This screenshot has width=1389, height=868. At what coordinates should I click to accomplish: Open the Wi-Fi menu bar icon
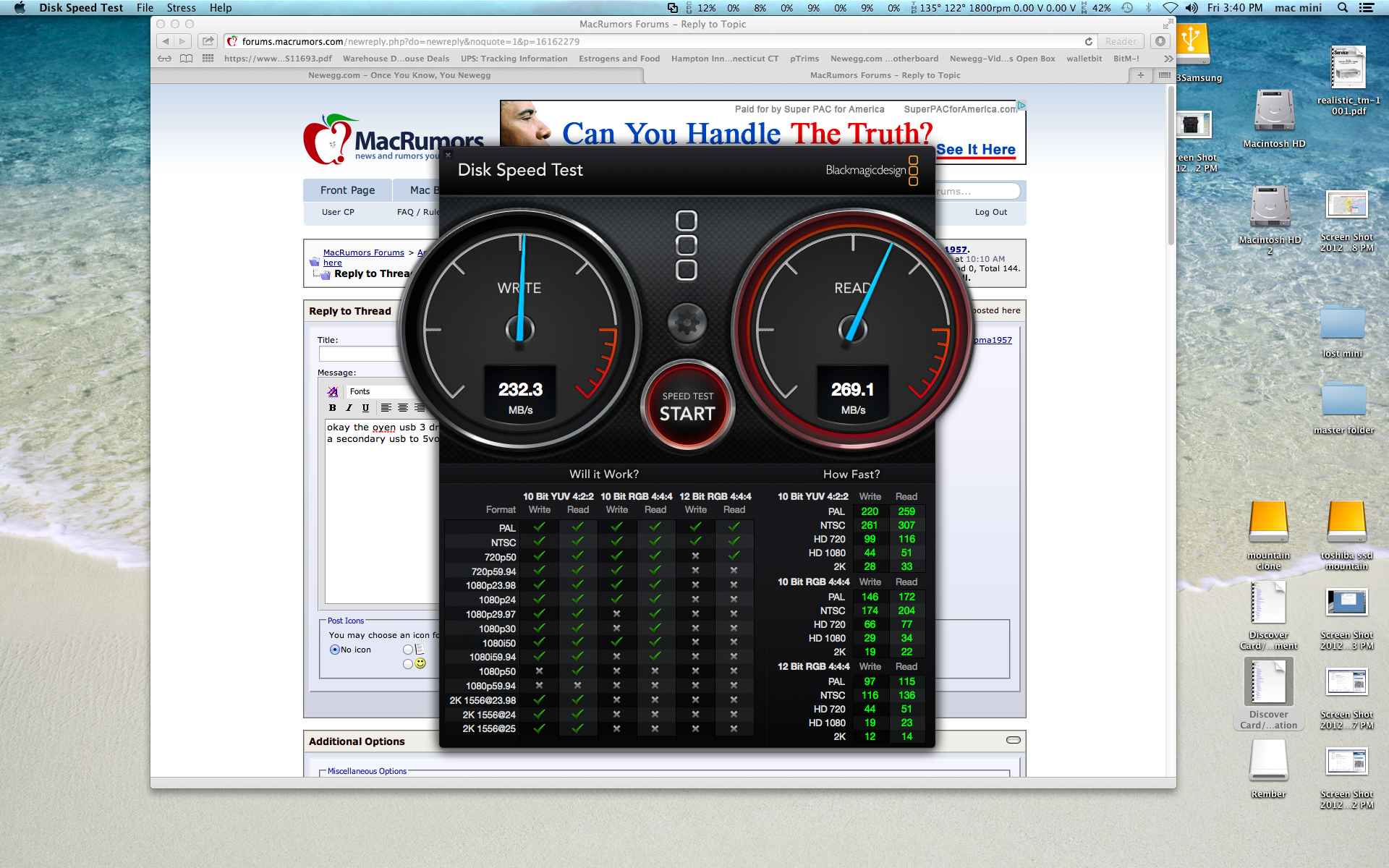tap(1170, 8)
